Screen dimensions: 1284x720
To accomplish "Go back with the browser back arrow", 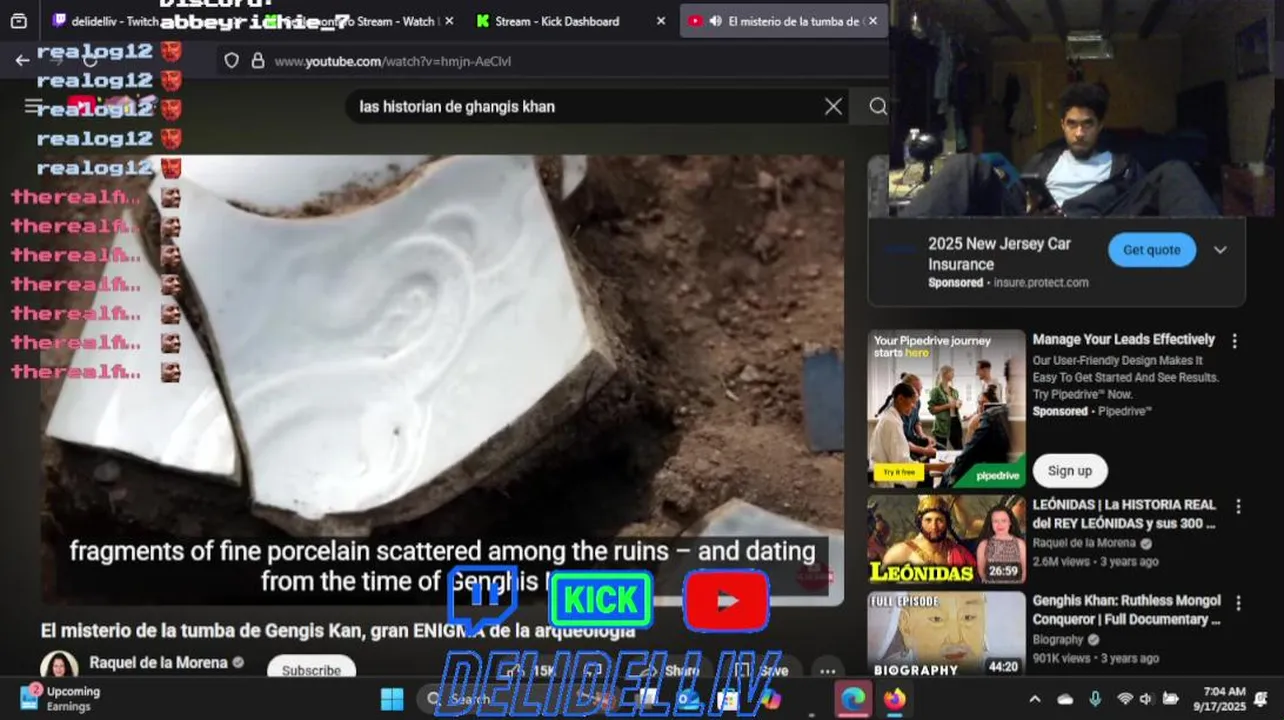I will (x=22, y=61).
